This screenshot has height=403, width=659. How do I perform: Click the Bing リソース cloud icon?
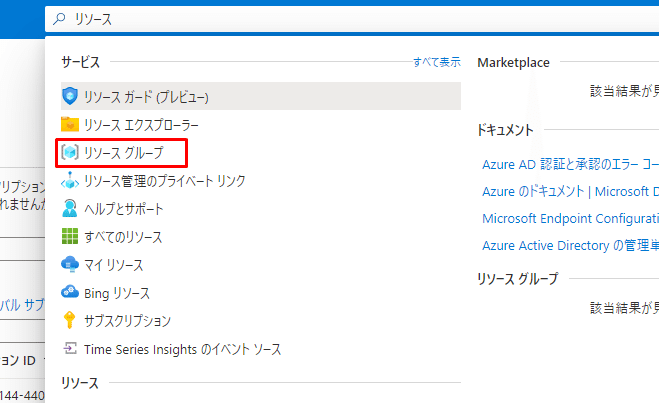tap(70, 292)
